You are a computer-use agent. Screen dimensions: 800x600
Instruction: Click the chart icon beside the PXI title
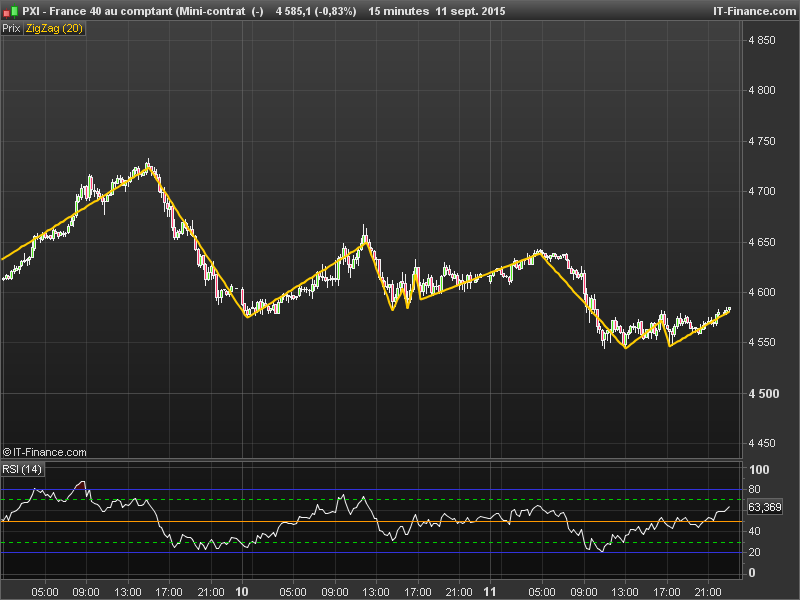[11, 12]
